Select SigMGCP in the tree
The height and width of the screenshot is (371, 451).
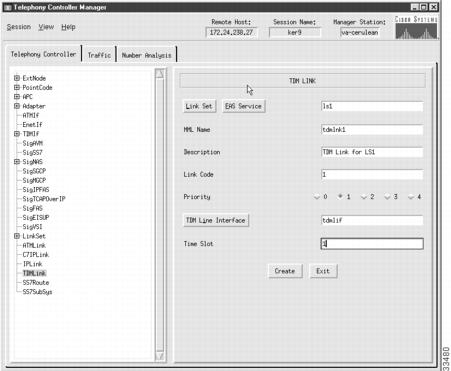[34, 180]
